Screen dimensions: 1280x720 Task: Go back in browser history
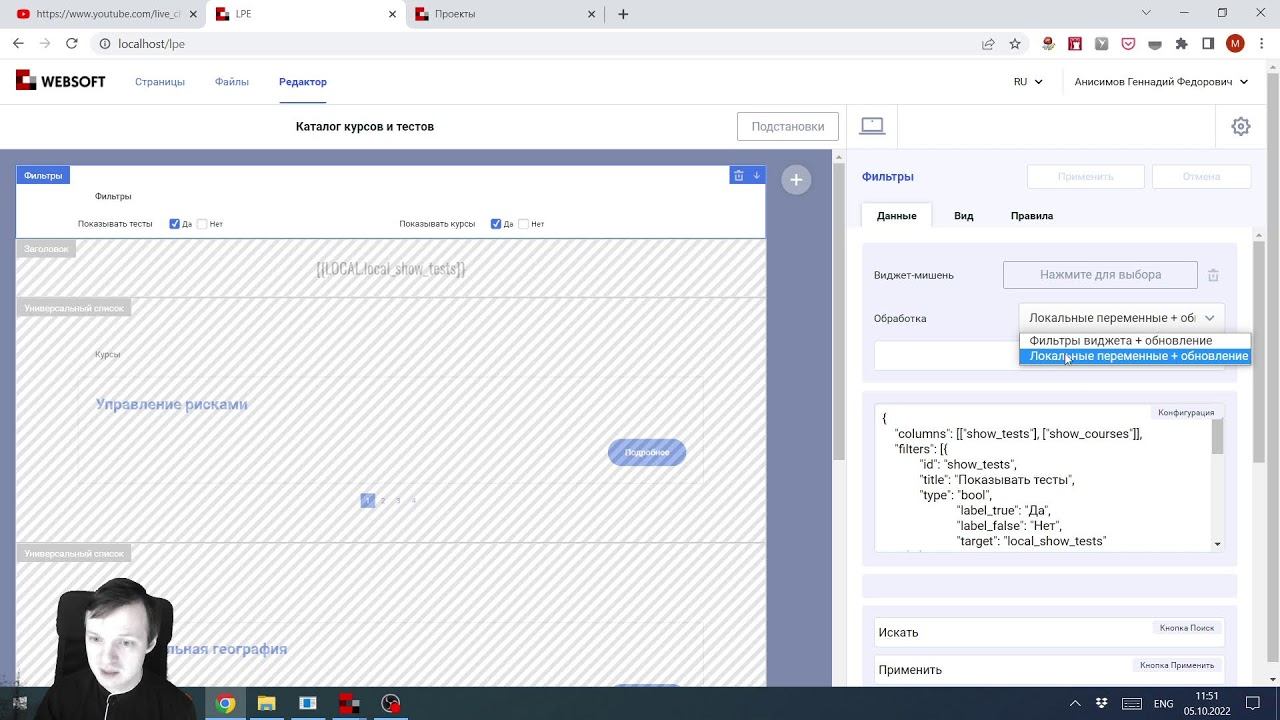pos(18,44)
